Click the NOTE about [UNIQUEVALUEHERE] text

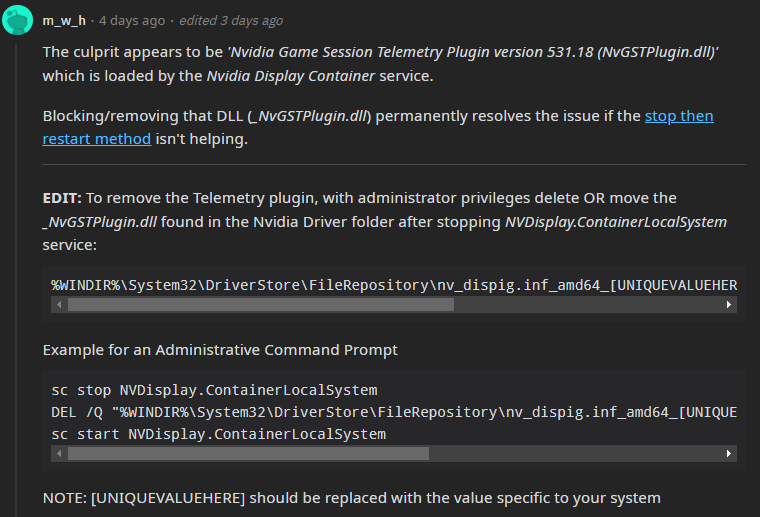(x=351, y=497)
